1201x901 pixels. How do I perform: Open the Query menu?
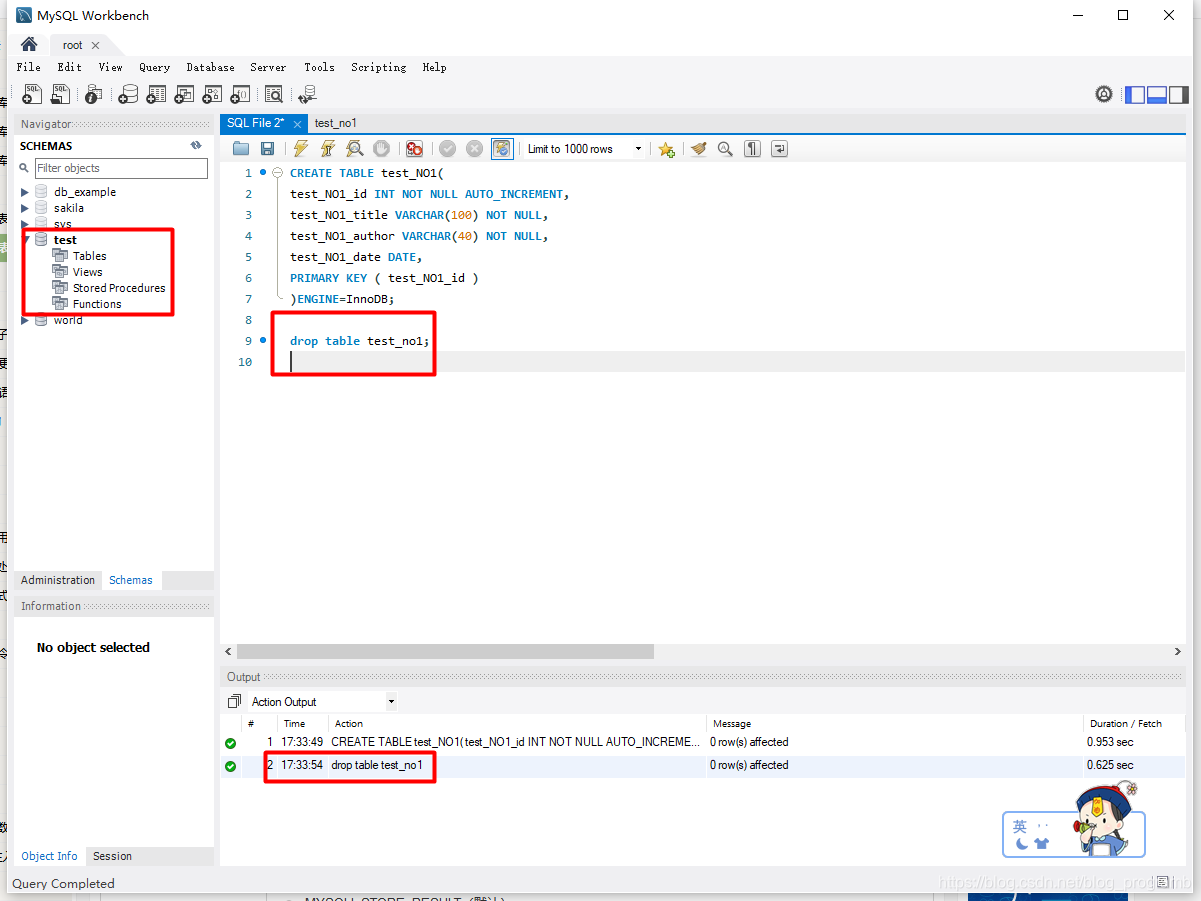click(x=154, y=67)
